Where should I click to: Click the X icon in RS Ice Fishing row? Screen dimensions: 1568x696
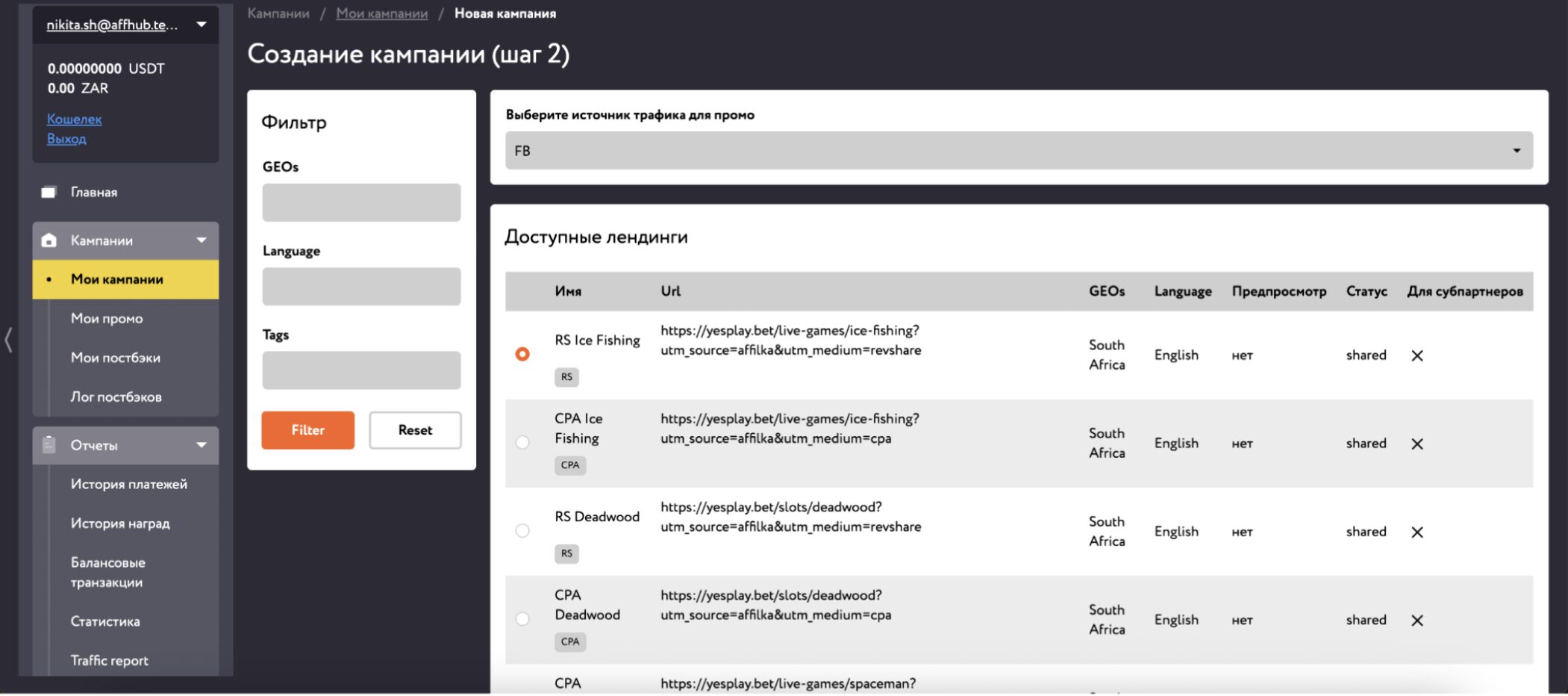(1417, 356)
